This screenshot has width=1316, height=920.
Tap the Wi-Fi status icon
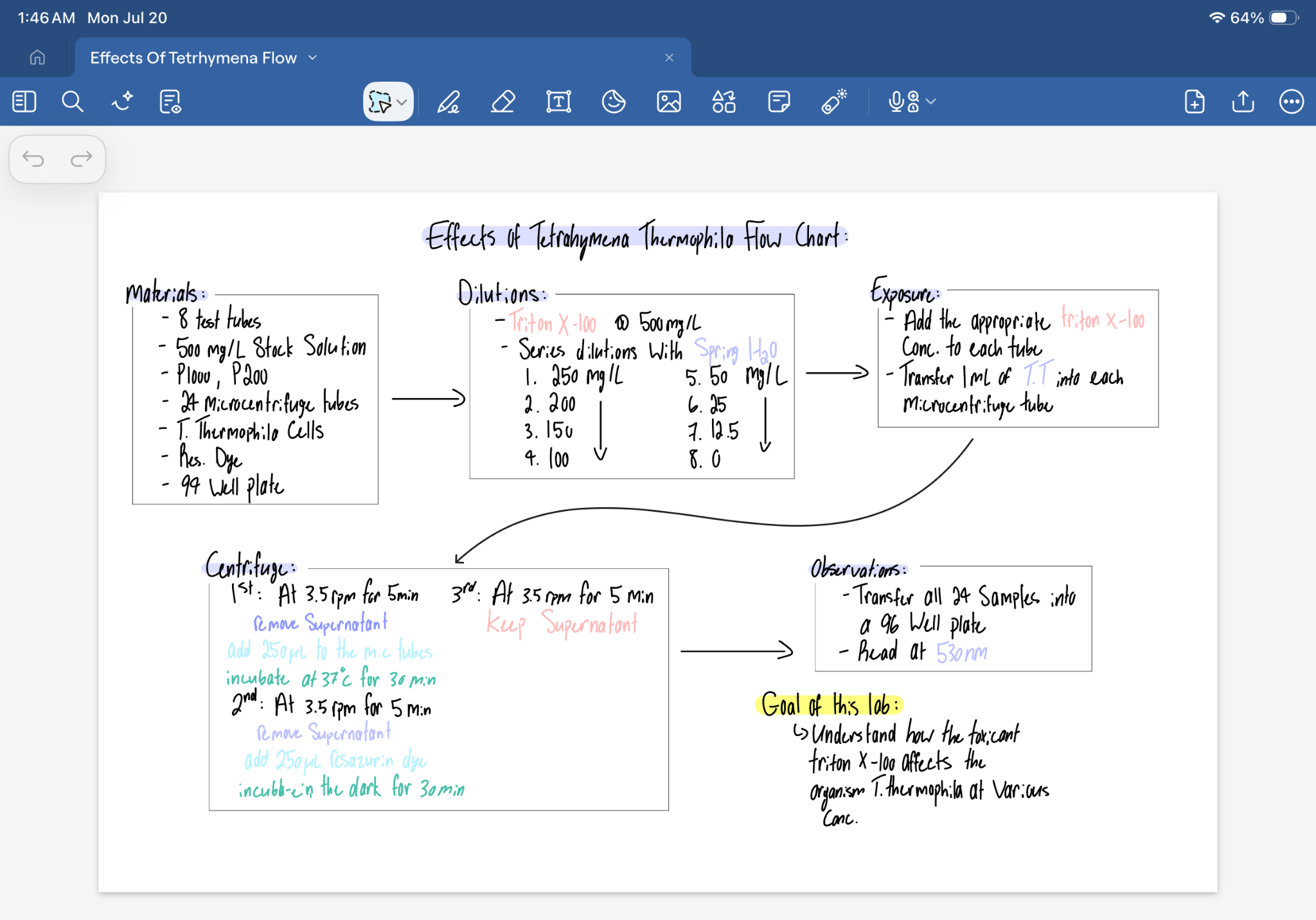coord(1216,18)
